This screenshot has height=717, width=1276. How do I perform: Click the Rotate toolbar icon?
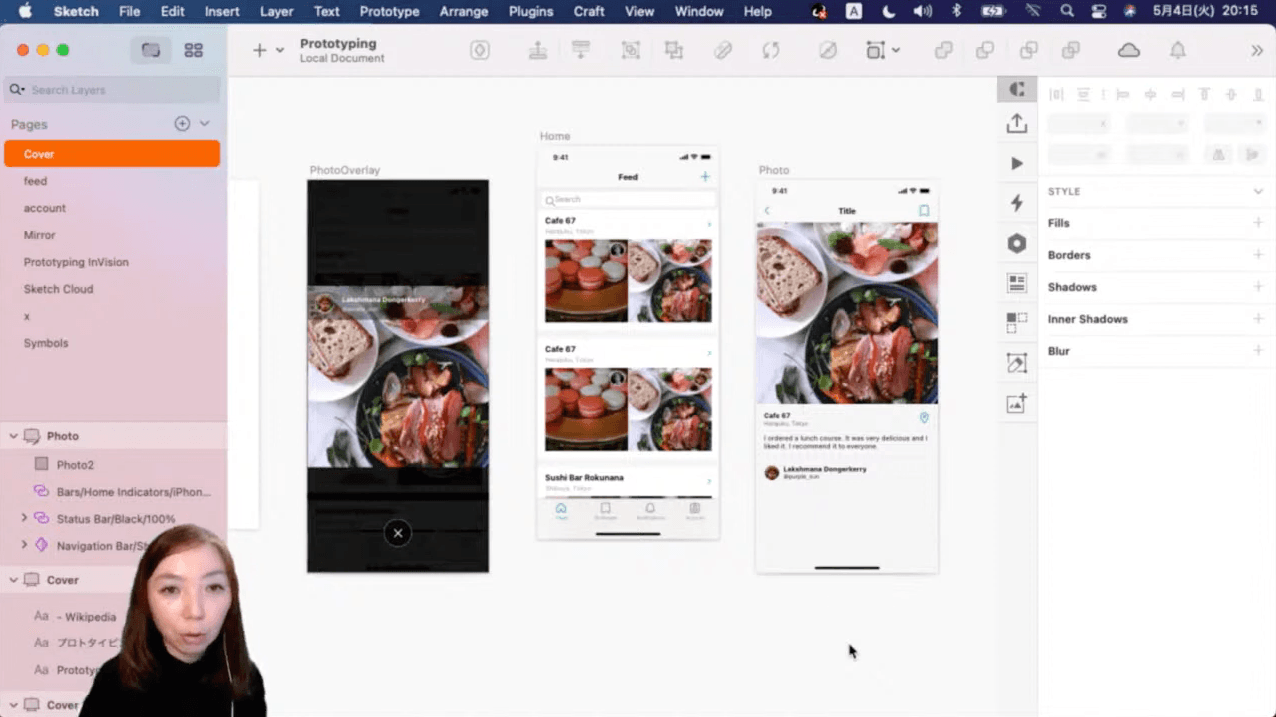click(x=770, y=50)
